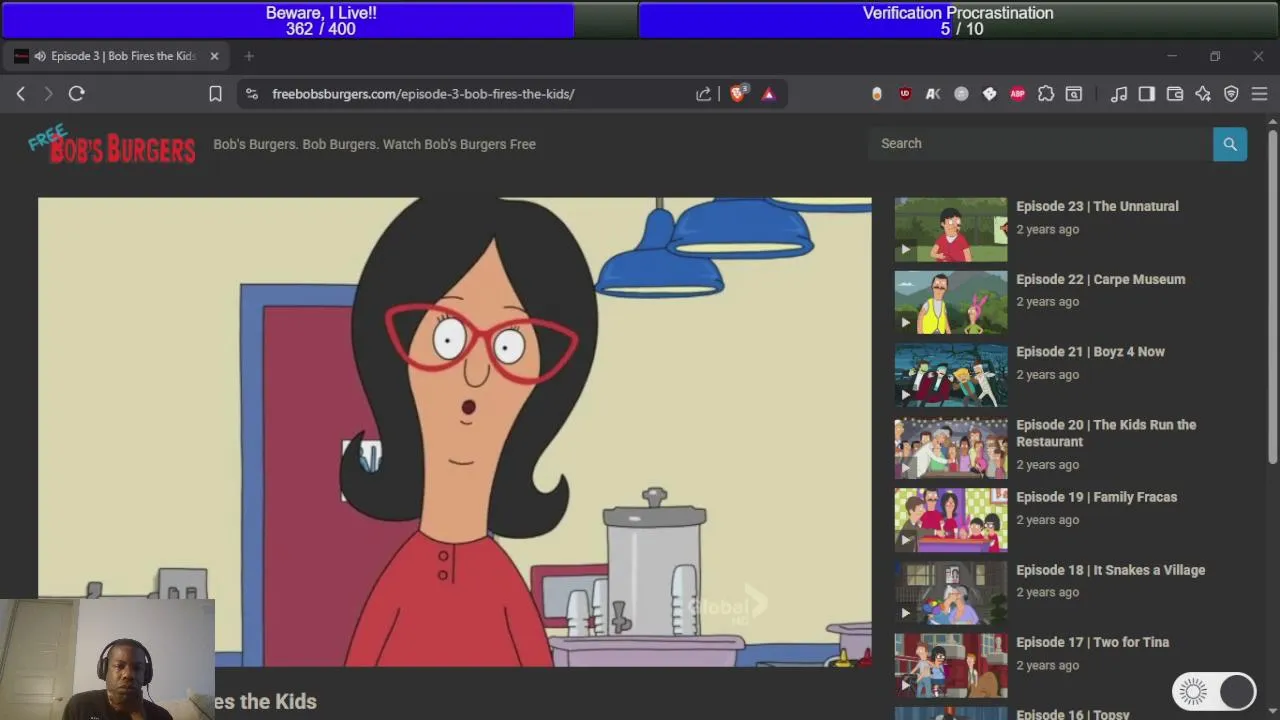Toggle the browser sidebar panel icon
1280x720 pixels.
(x=1147, y=94)
